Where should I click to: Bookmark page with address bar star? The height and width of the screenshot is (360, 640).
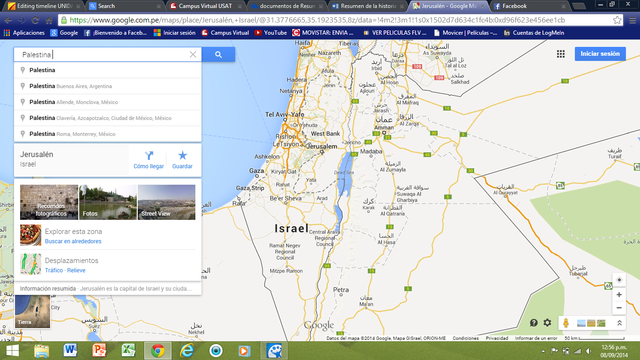click(617, 20)
